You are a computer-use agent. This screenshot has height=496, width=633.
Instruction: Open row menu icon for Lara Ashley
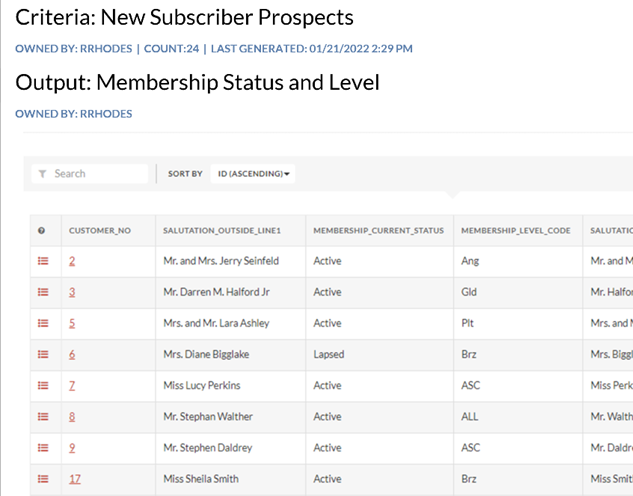coord(43,323)
